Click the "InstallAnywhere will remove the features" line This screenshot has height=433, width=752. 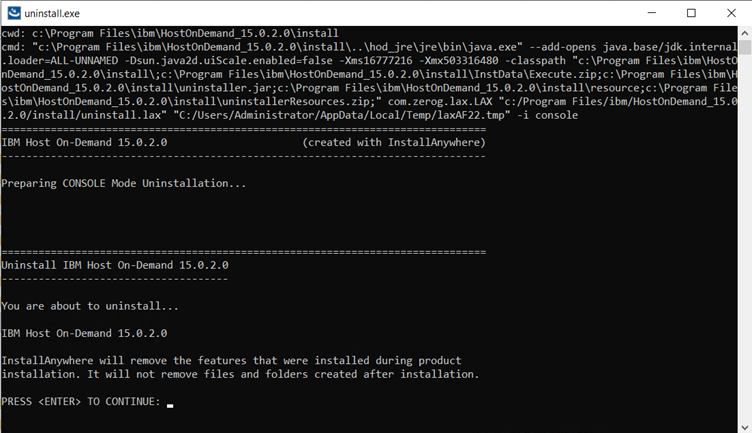[231, 361]
